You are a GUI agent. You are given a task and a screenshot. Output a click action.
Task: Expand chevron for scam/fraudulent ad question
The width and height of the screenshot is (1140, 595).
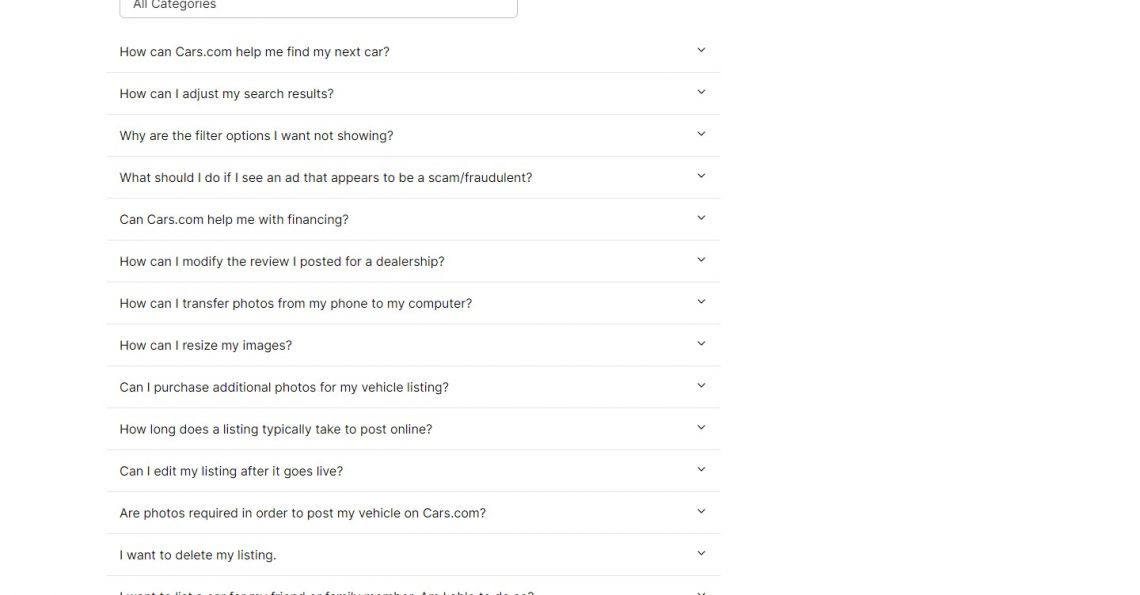(701, 176)
